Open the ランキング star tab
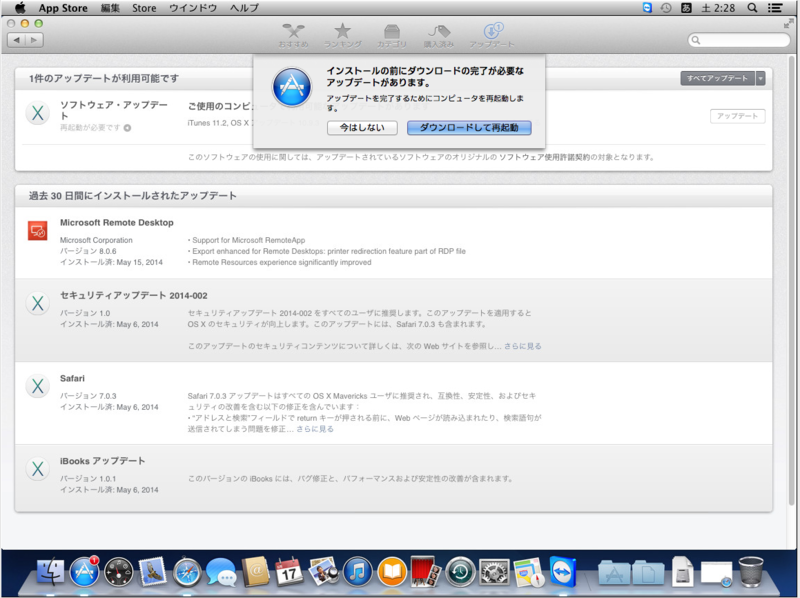 [342, 36]
